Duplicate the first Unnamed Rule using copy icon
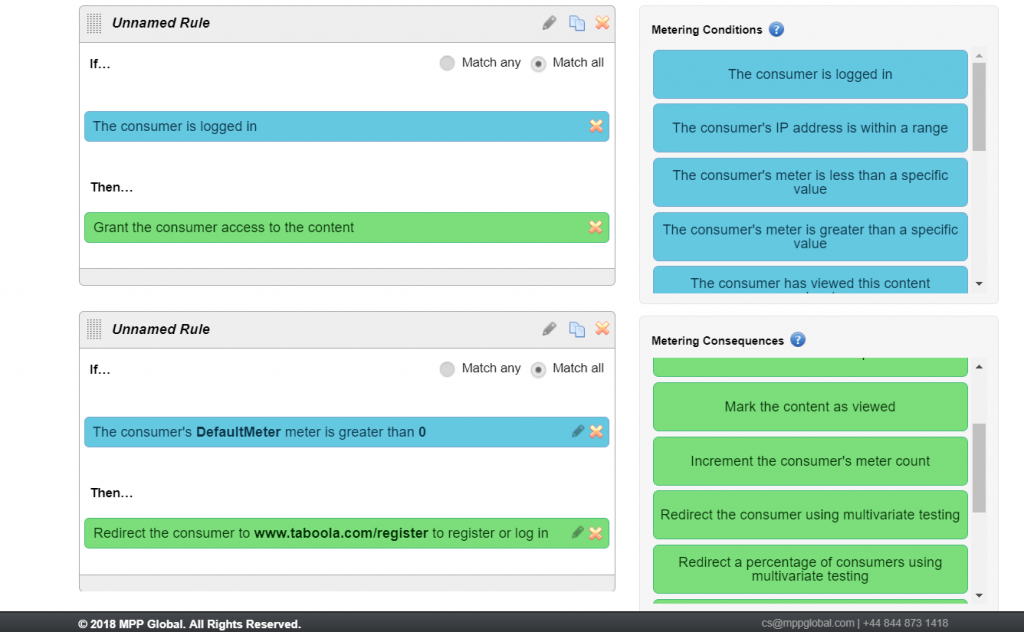This screenshot has width=1024, height=632. (x=576, y=23)
